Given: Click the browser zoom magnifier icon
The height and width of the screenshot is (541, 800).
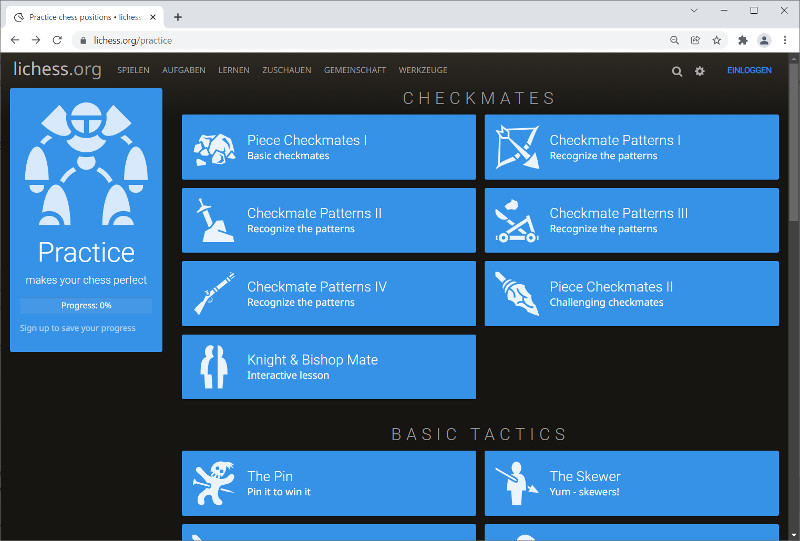Looking at the screenshot, I should (x=674, y=40).
